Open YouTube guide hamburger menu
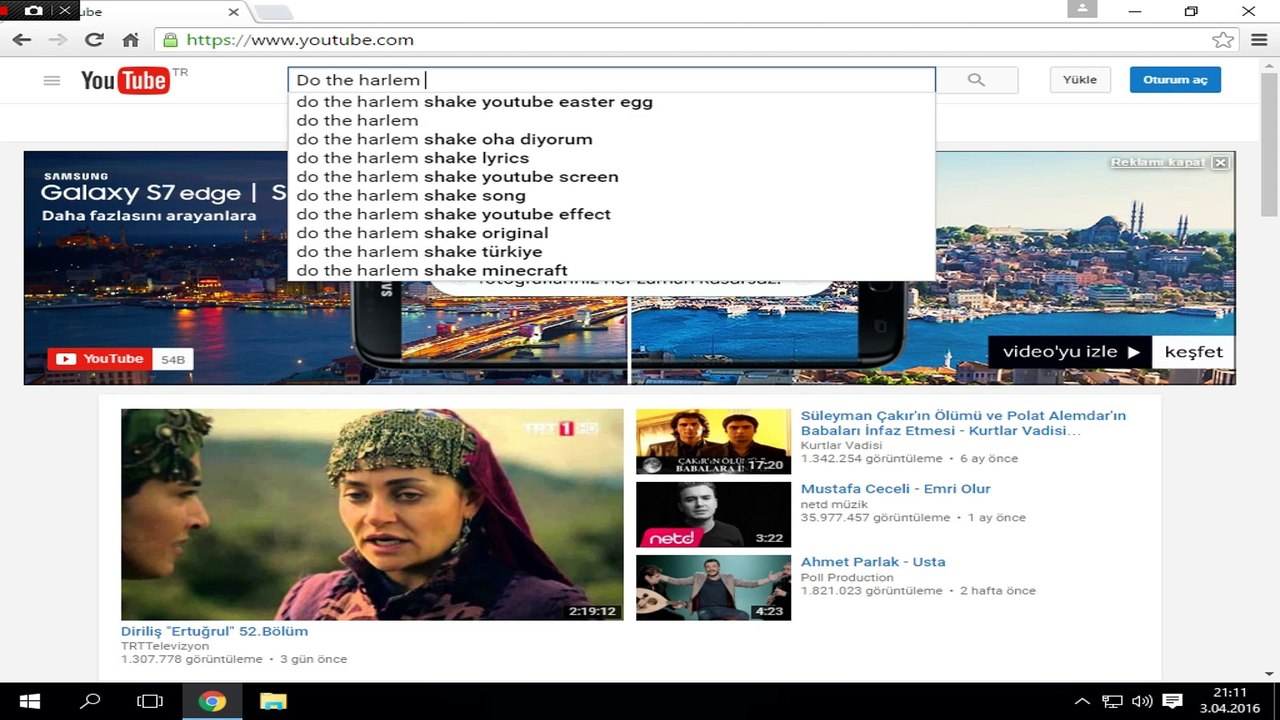1280x720 pixels. (52, 80)
